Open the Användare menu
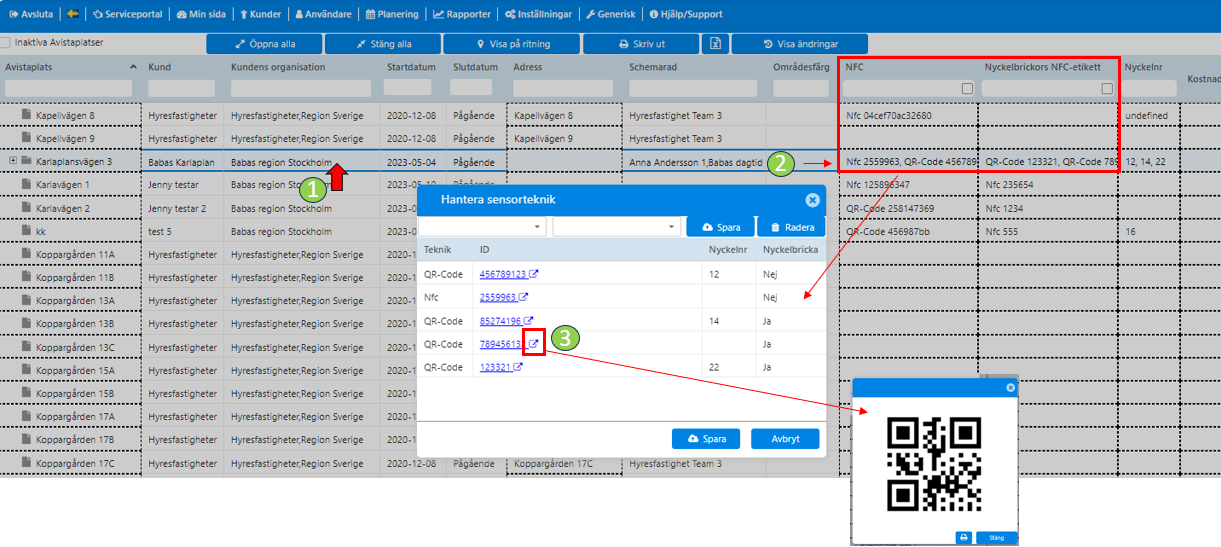The image size is (1221, 547). 325,14
